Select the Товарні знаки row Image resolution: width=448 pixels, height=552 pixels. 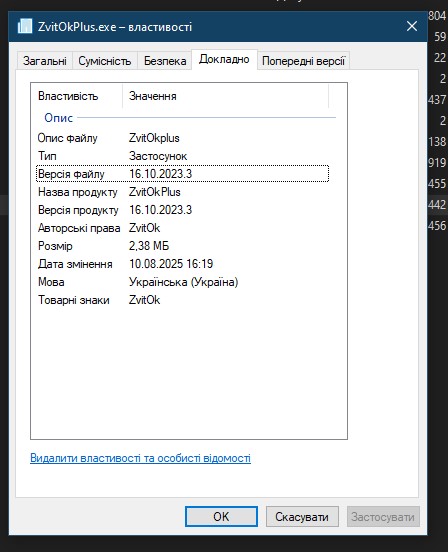[x=182, y=300]
